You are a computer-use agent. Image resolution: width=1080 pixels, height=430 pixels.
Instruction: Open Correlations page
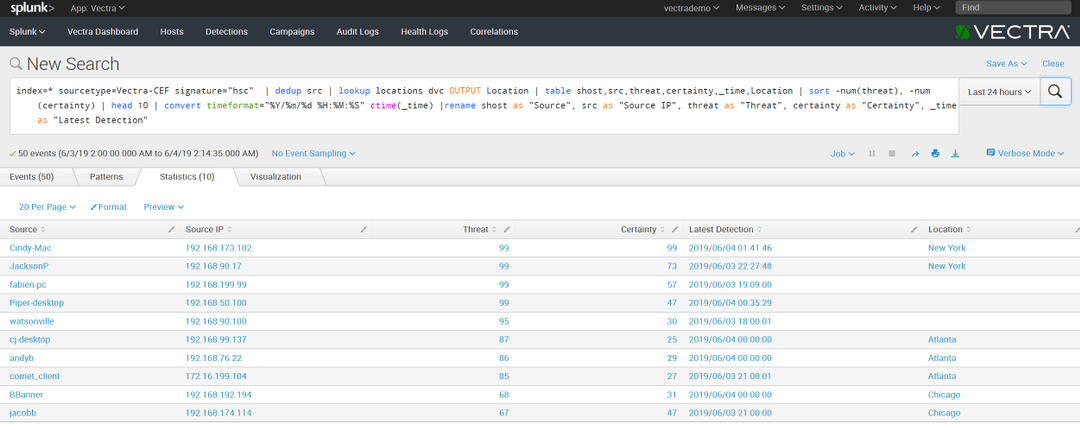(494, 32)
